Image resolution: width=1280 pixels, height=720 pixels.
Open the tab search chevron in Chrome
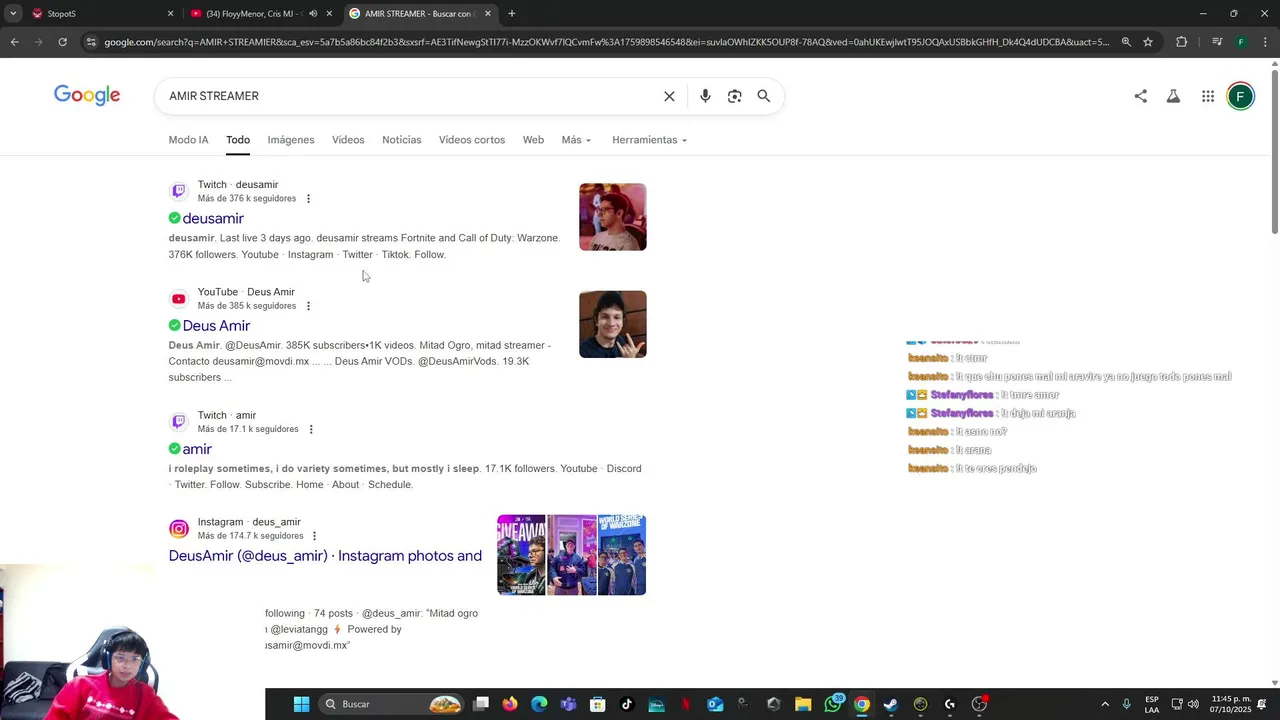click(13, 14)
